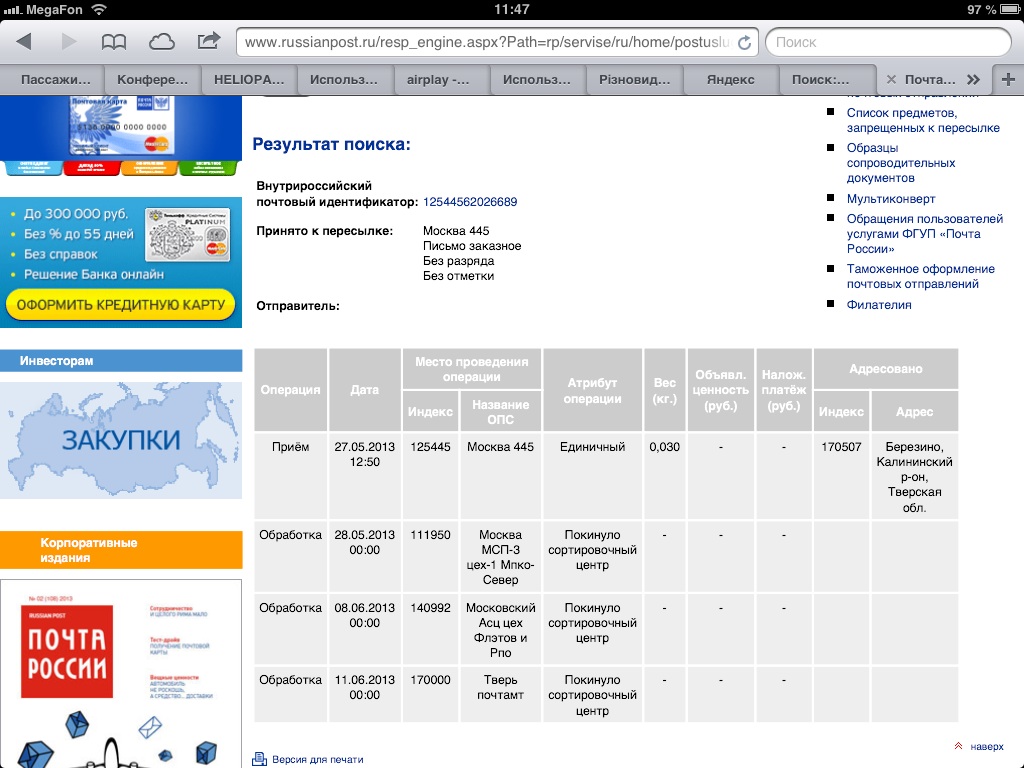The height and width of the screenshot is (768, 1024).
Task: Switch to the Яндекс tab
Action: pyautogui.click(x=730, y=80)
